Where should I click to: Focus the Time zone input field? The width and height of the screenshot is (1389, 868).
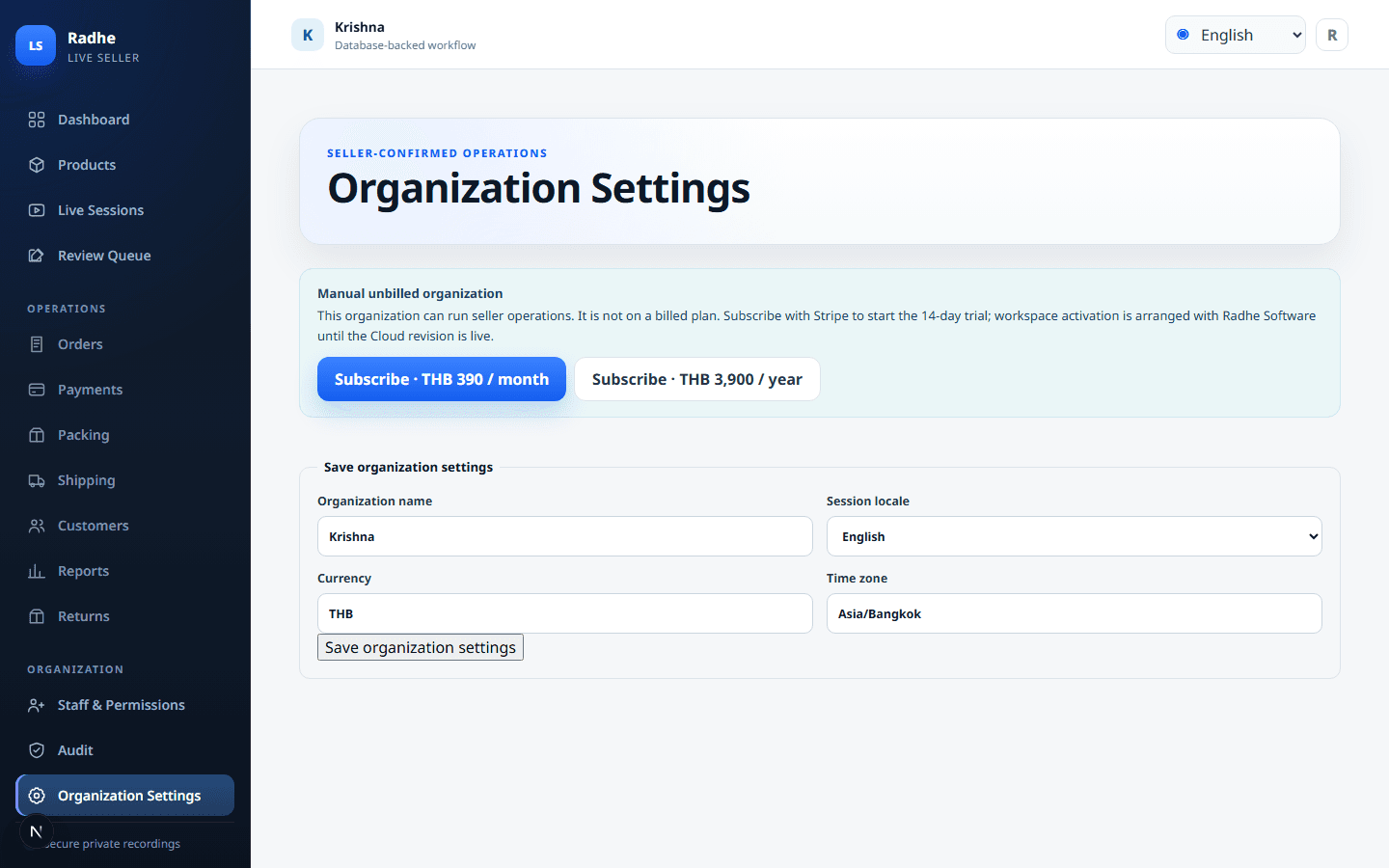pos(1075,613)
